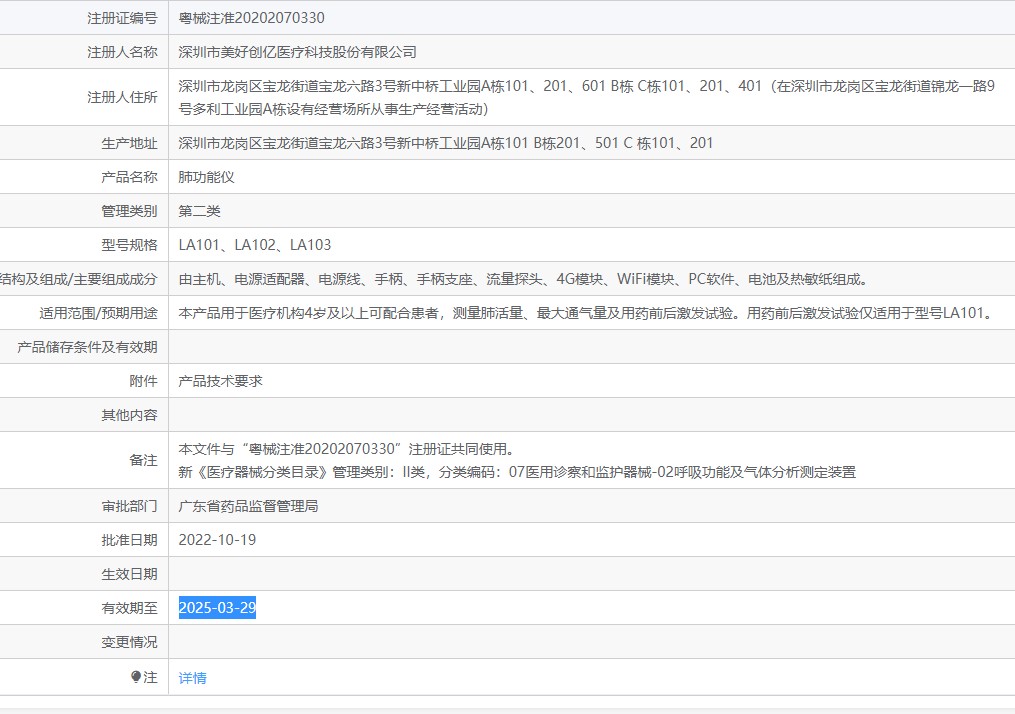
Task: Click the 产品技术要求 attachment text
Action: (220, 381)
